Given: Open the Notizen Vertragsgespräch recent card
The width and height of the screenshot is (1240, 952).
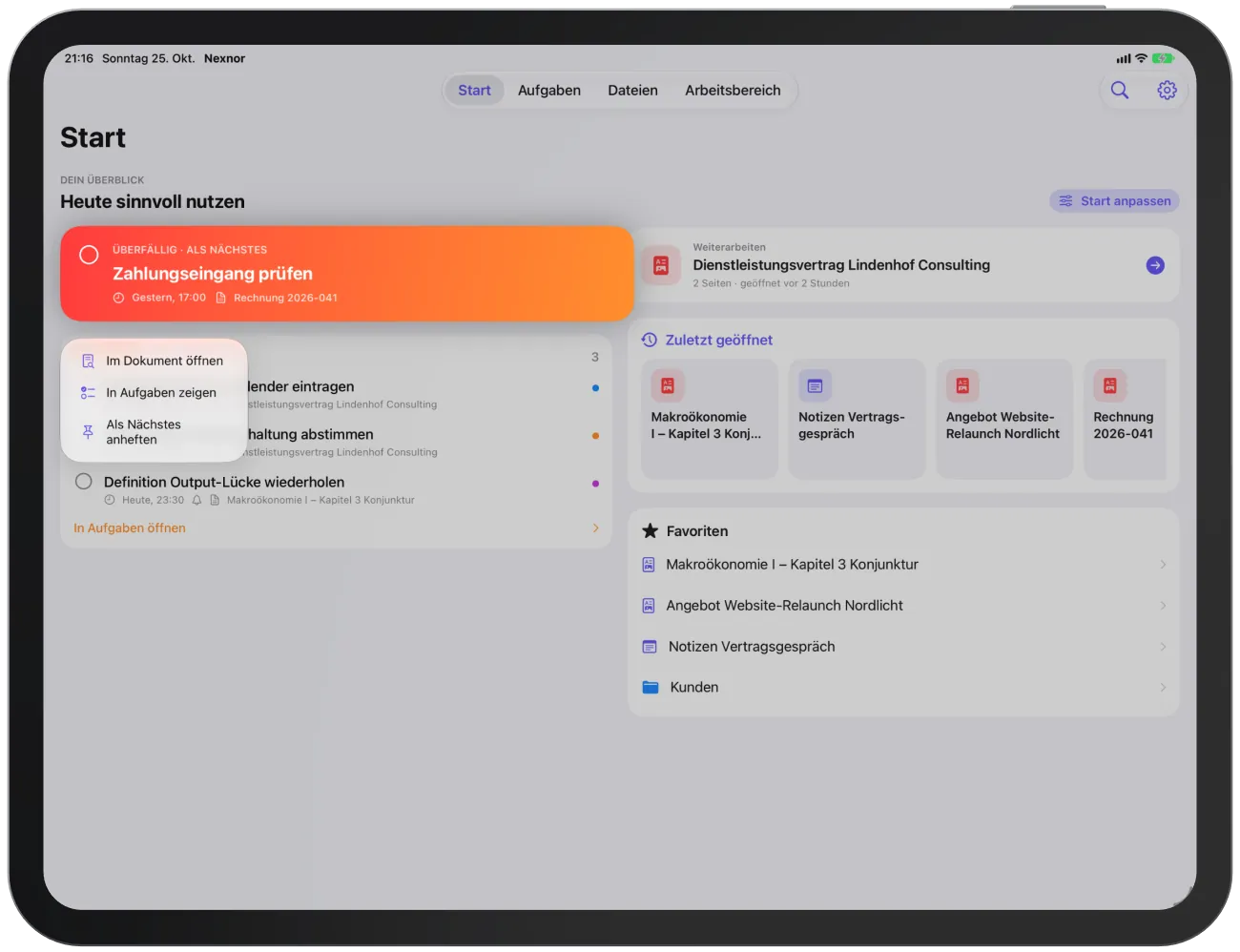Looking at the screenshot, I should coord(858,419).
